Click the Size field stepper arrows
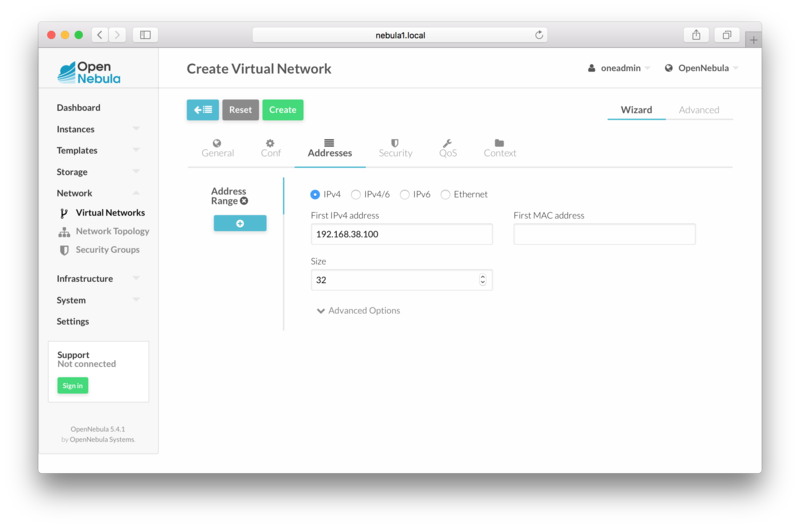 coord(483,280)
